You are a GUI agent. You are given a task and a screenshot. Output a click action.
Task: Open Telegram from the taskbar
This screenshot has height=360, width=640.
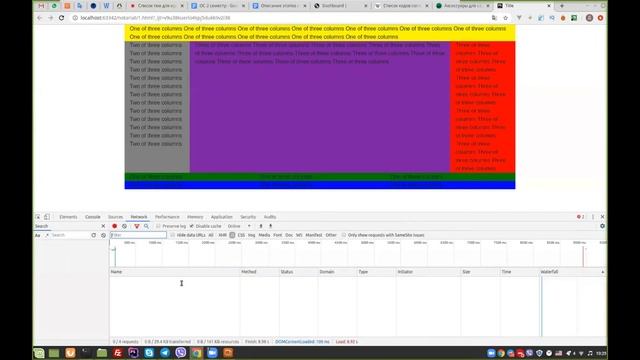[x=165, y=353]
